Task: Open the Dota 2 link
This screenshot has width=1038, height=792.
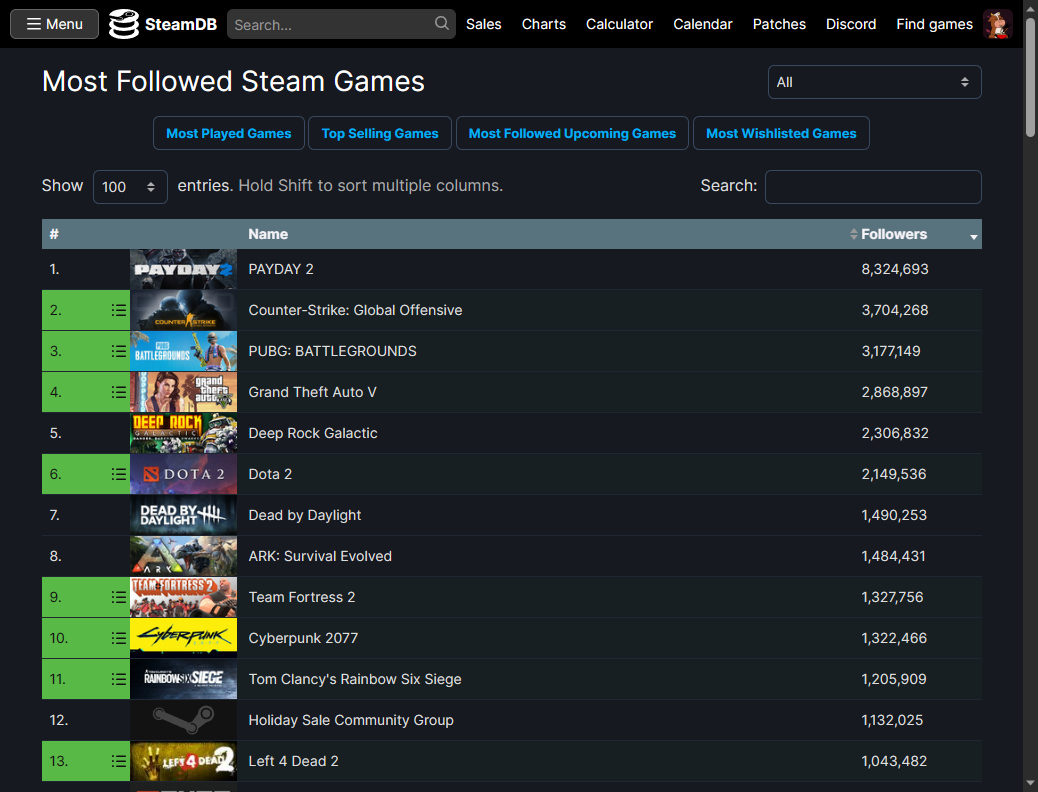Action: 270,474
